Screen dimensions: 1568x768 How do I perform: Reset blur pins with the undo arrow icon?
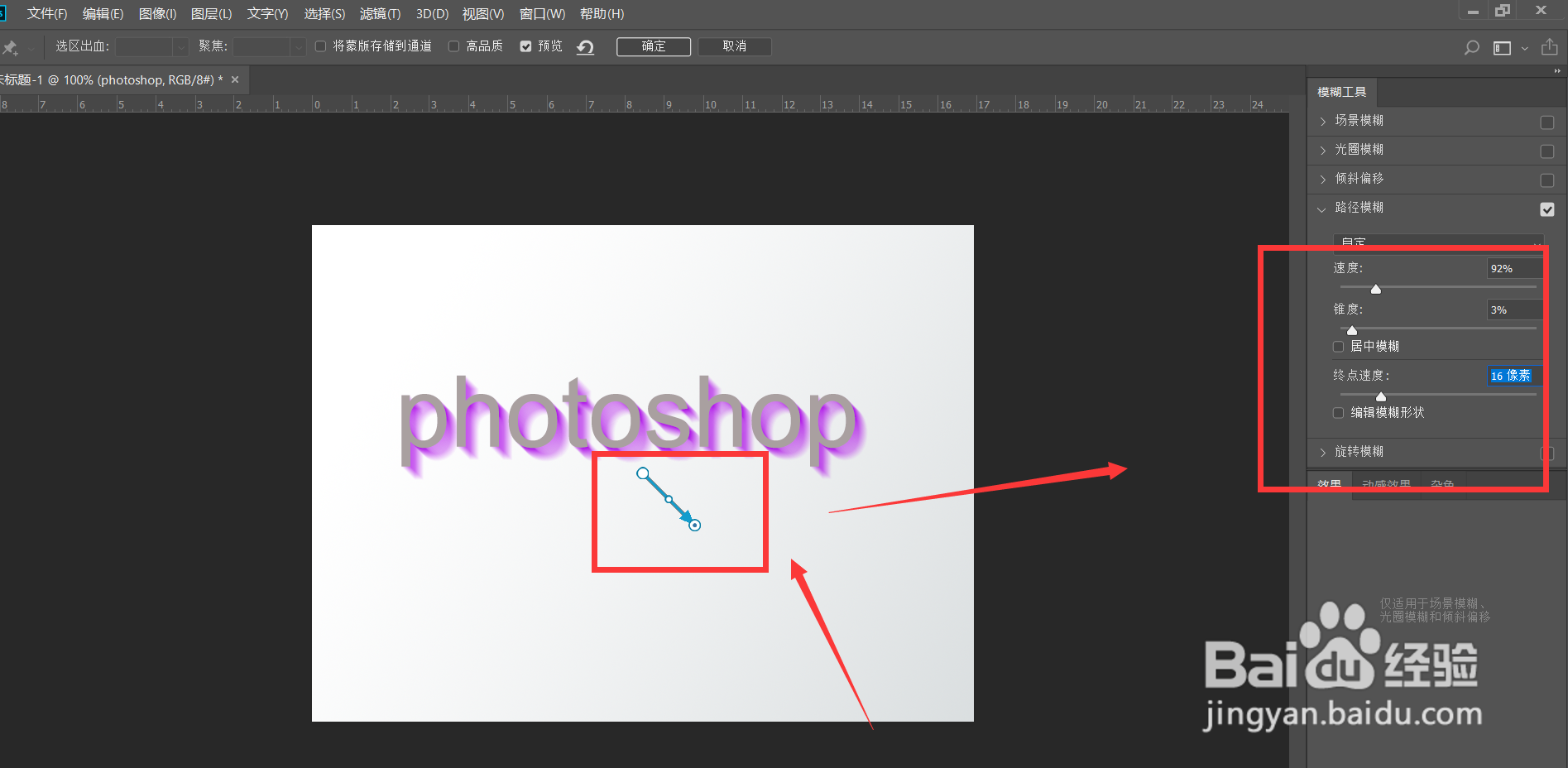[586, 47]
